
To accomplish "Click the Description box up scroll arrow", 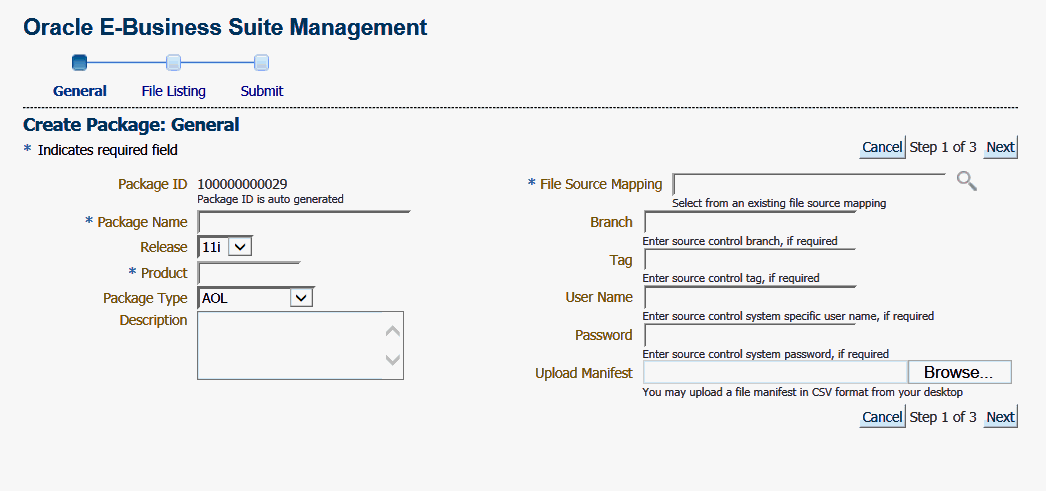I will pos(393,331).
